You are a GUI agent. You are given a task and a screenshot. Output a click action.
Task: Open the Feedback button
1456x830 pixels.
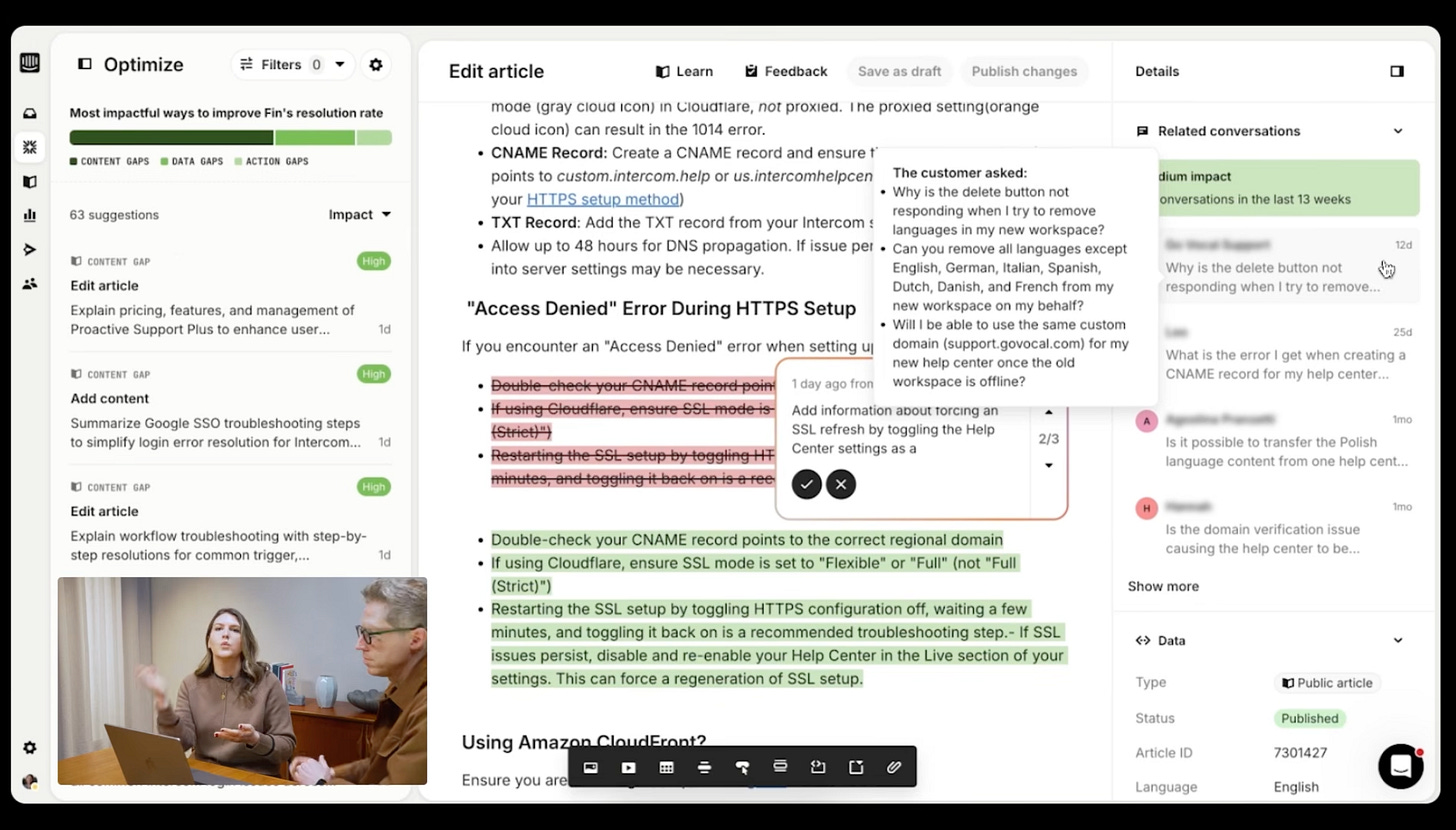(786, 71)
